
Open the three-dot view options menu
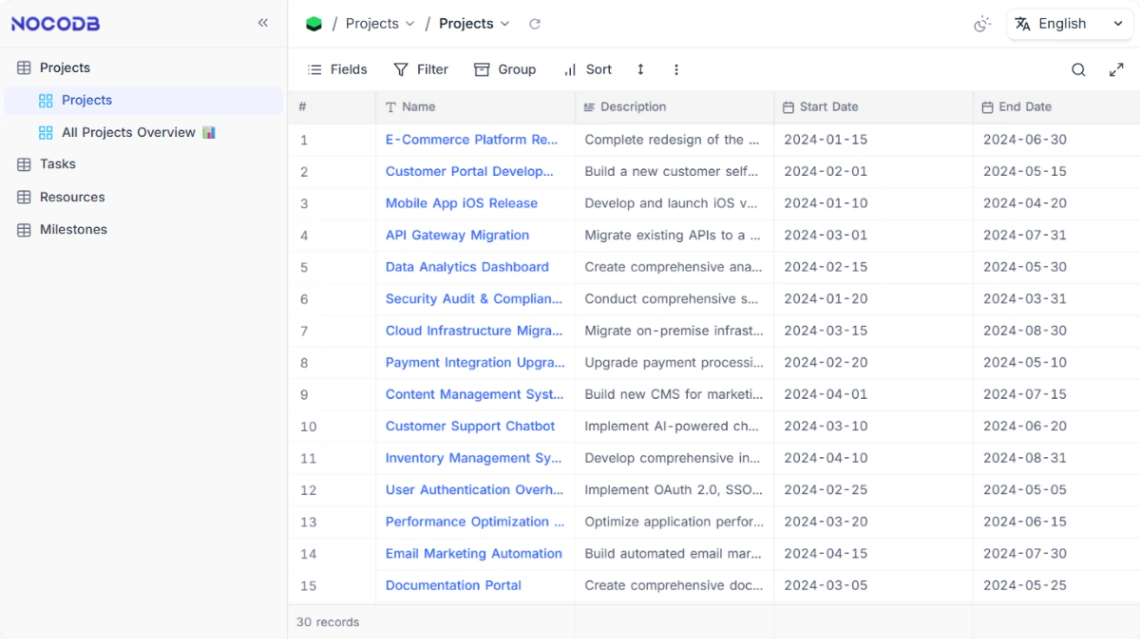tap(675, 69)
